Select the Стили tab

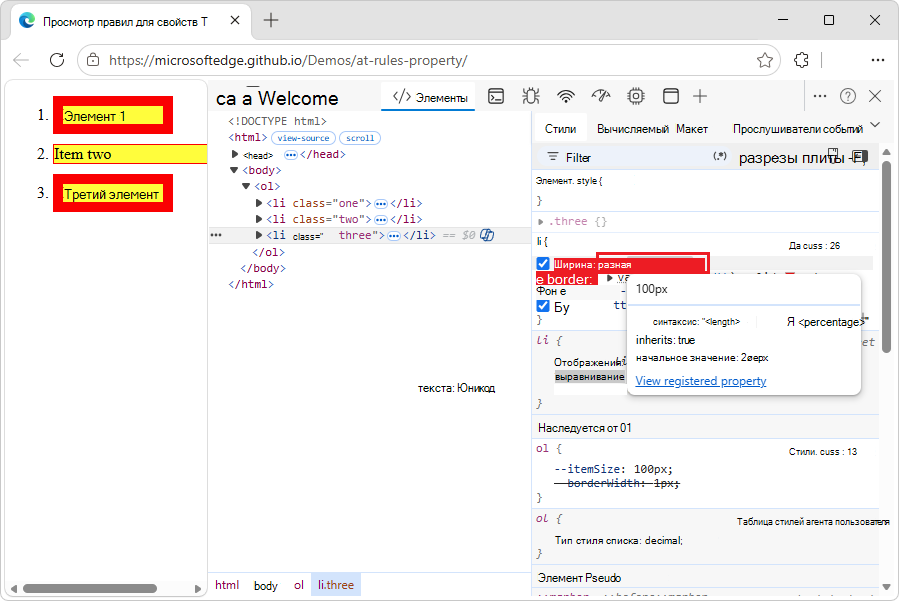click(x=560, y=129)
